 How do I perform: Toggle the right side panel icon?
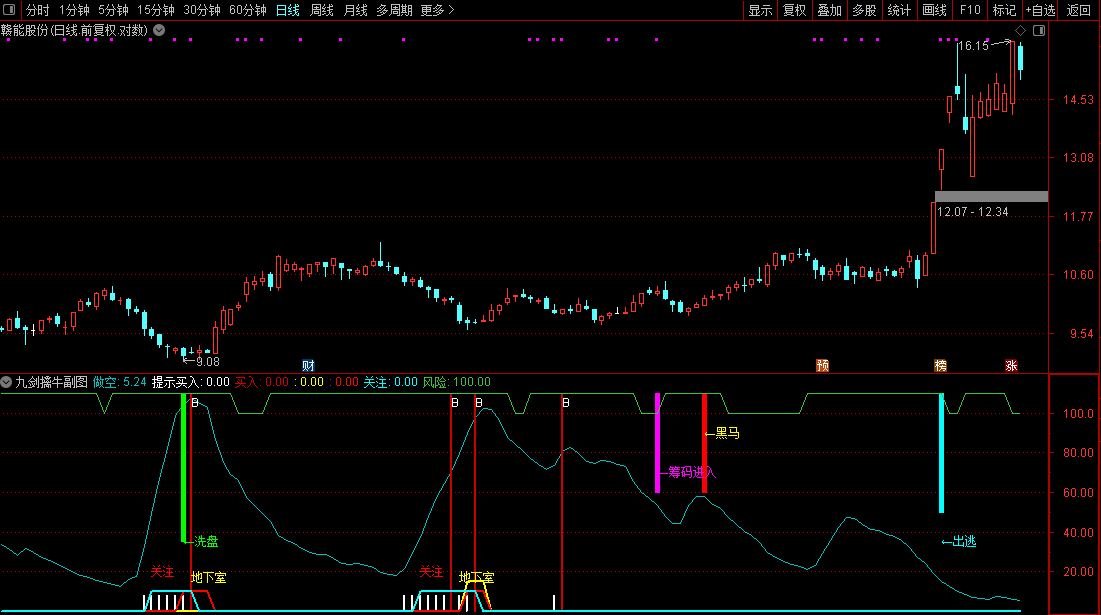click(1039, 31)
